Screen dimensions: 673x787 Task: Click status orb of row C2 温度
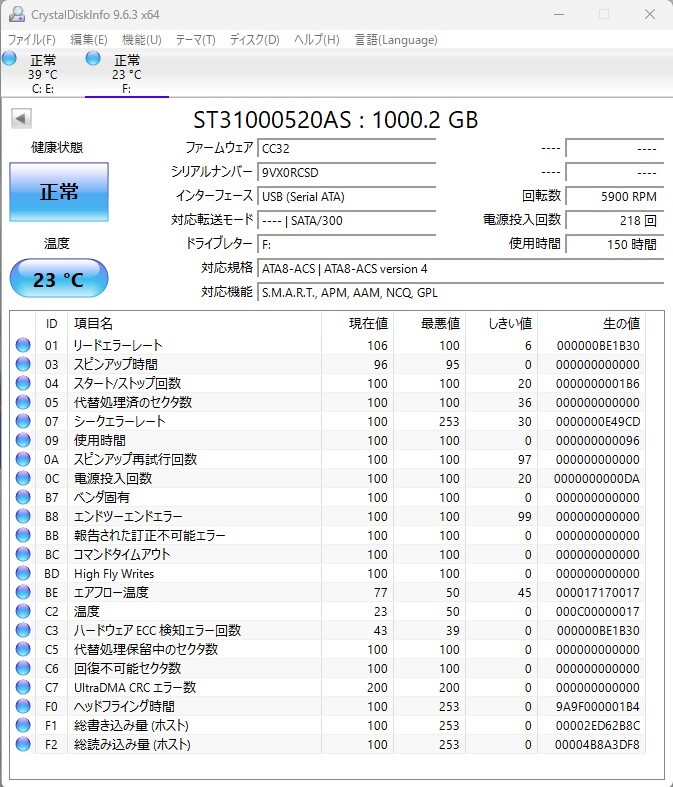pos(23,611)
